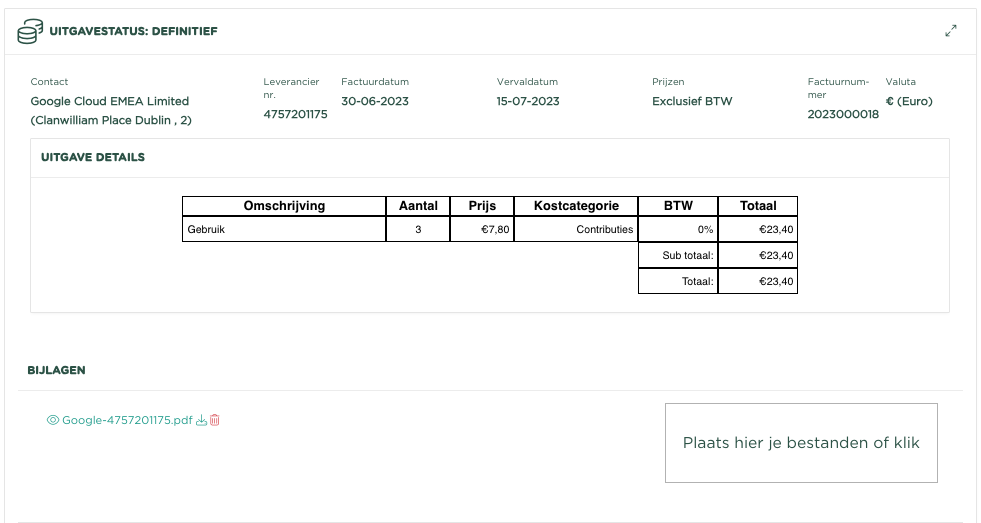Viewport: 981px width, 523px height.
Task: Click the Uitgave Details section header
Action: 93,157
